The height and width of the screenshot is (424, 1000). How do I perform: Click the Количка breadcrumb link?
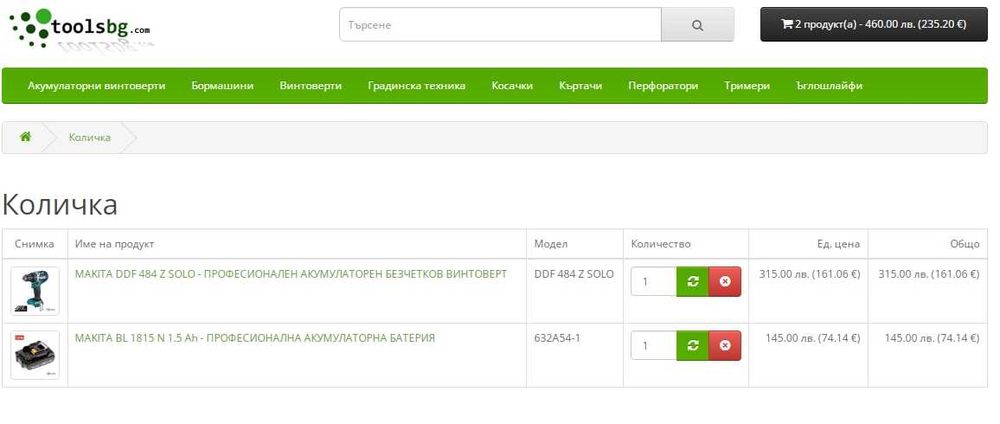click(90, 137)
